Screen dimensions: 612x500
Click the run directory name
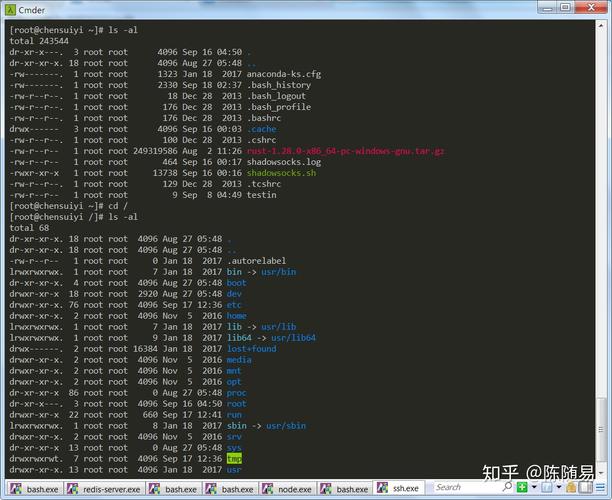(x=234, y=415)
